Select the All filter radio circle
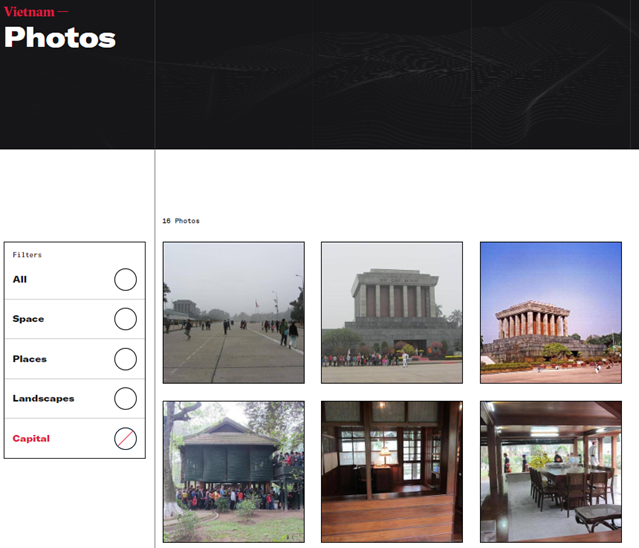Viewport: 639px width, 548px height. (x=125, y=280)
